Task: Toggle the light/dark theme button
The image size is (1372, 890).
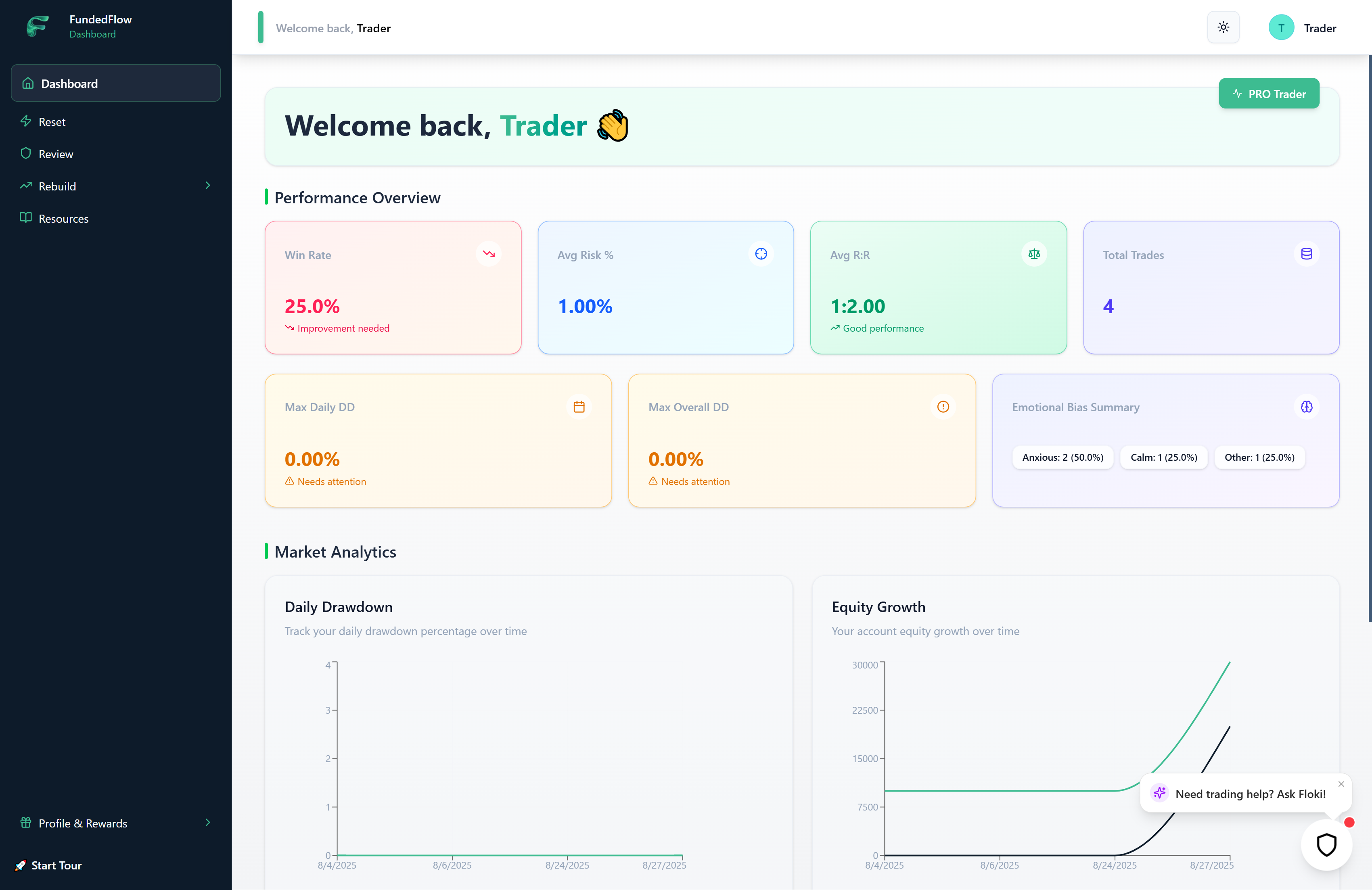Action: coord(1223,27)
